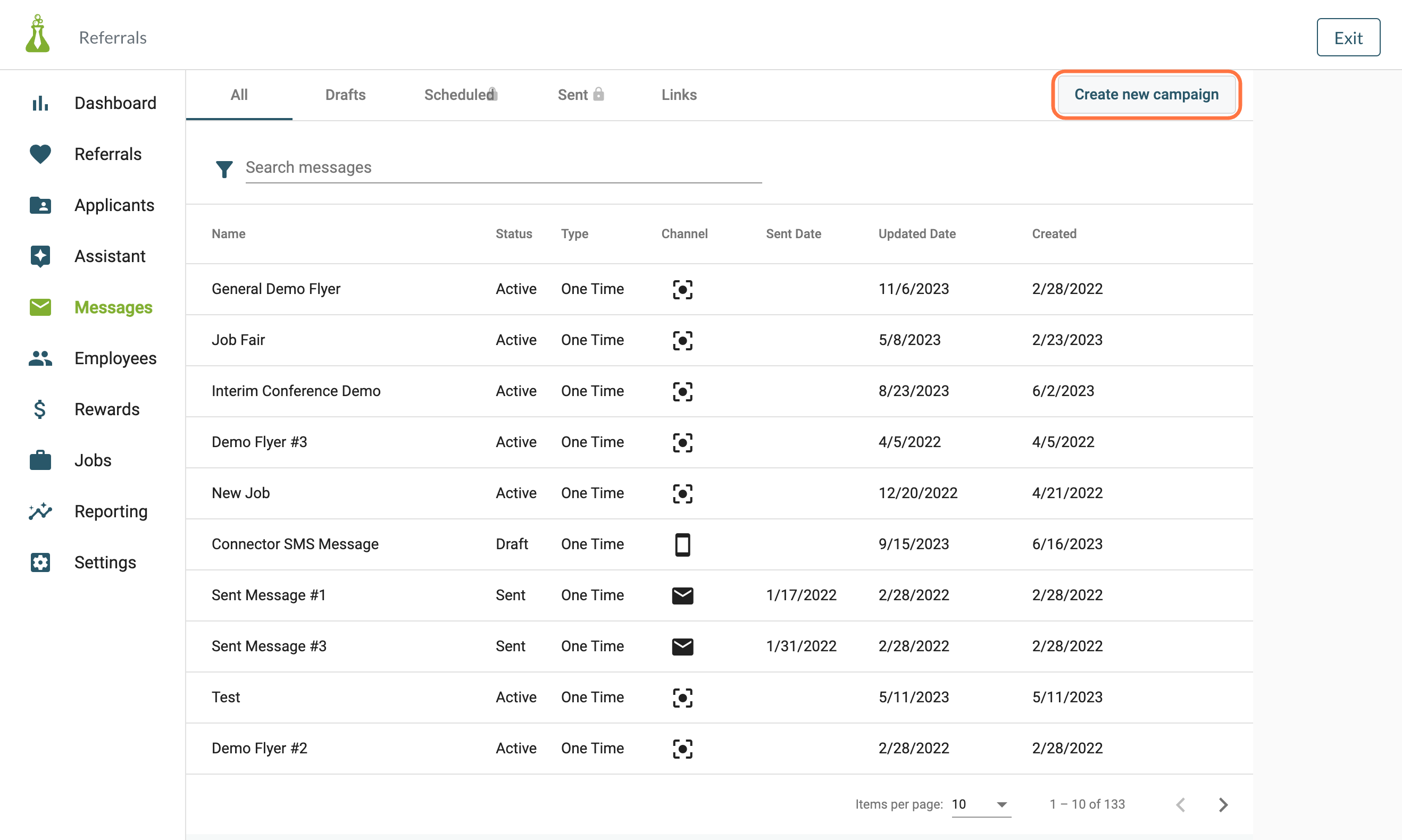The height and width of the screenshot is (840, 1402).
Task: Open Dashboard via the bar chart icon
Action: [x=40, y=103]
